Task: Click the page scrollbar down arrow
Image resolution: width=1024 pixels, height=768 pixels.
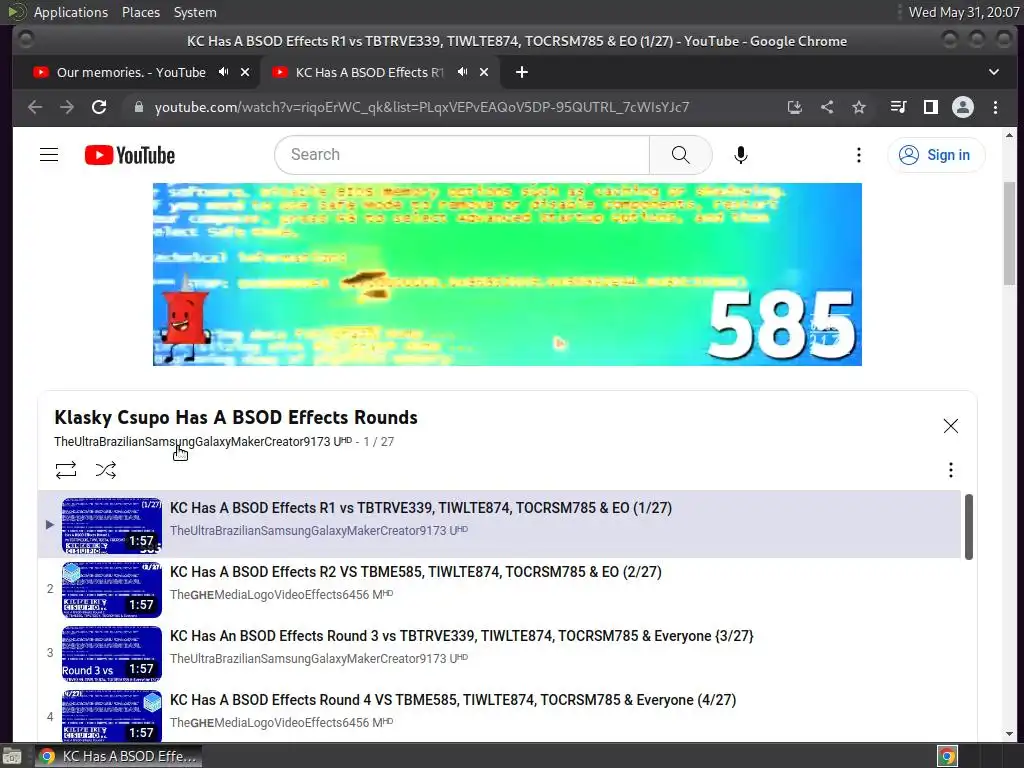Action: (1009, 733)
